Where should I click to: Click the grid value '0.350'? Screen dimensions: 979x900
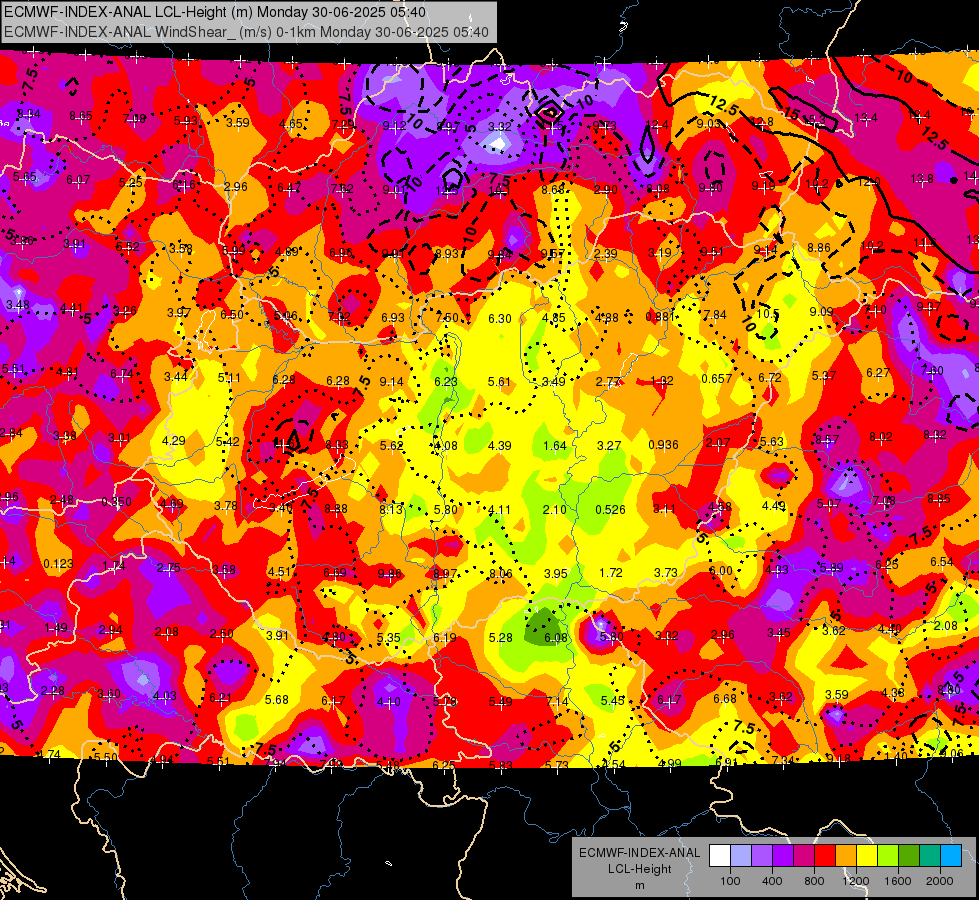click(x=116, y=502)
